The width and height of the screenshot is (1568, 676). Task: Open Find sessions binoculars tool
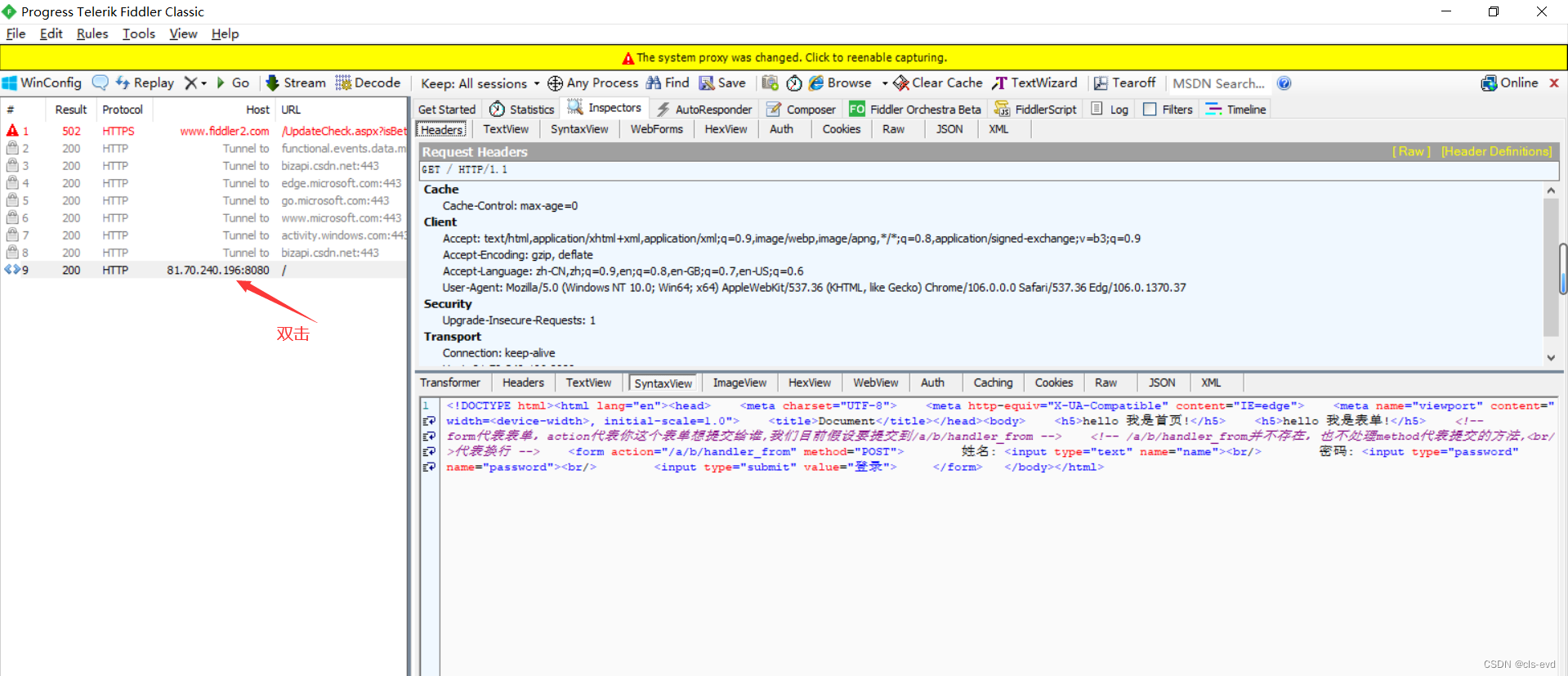(668, 83)
